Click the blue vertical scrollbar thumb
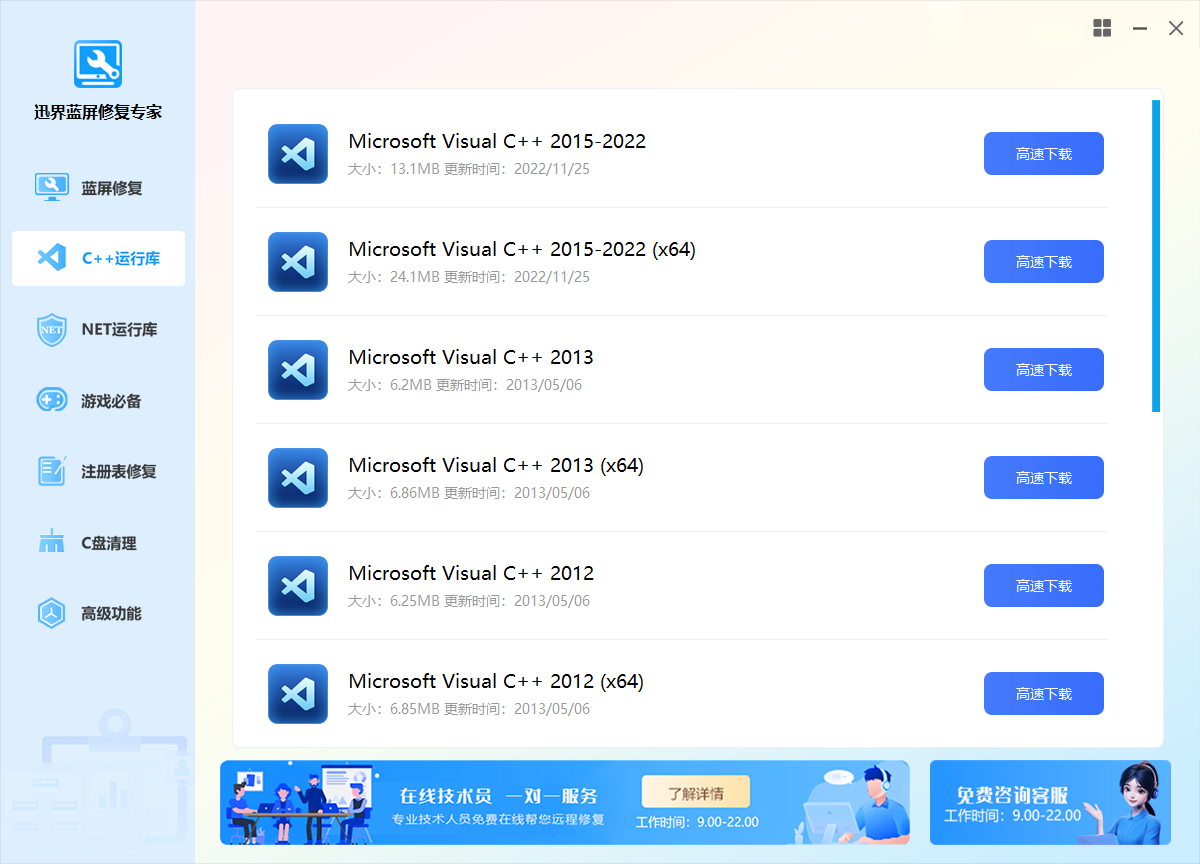The image size is (1200, 864). (x=1156, y=255)
